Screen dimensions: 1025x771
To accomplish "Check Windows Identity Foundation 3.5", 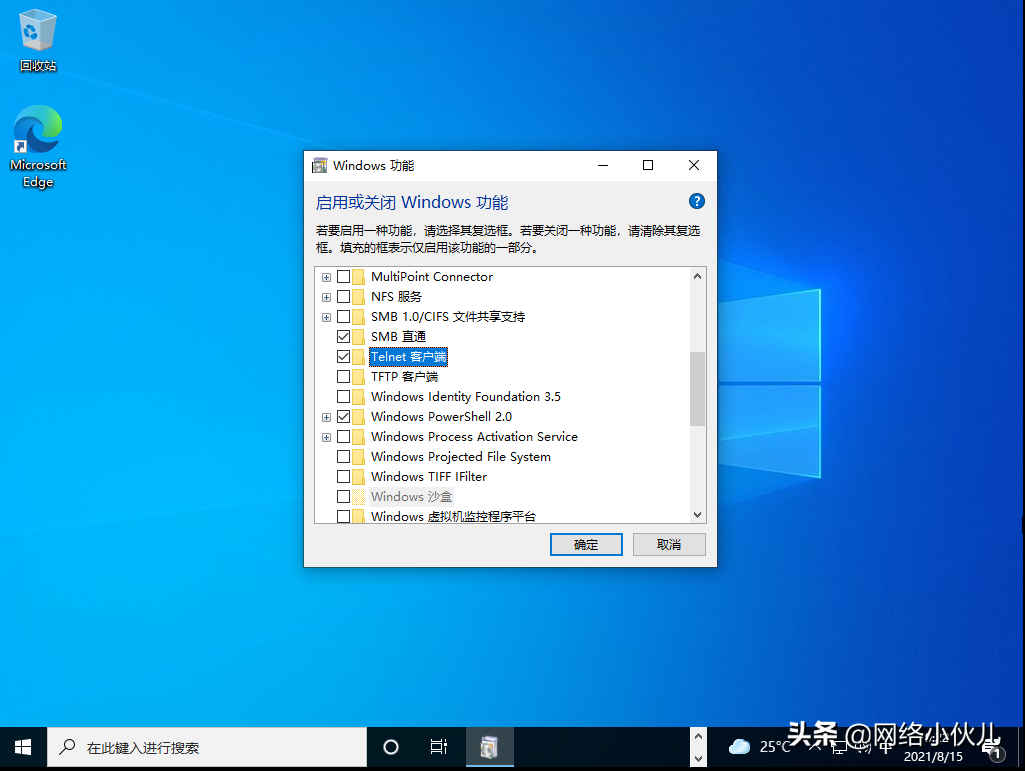I will [343, 396].
